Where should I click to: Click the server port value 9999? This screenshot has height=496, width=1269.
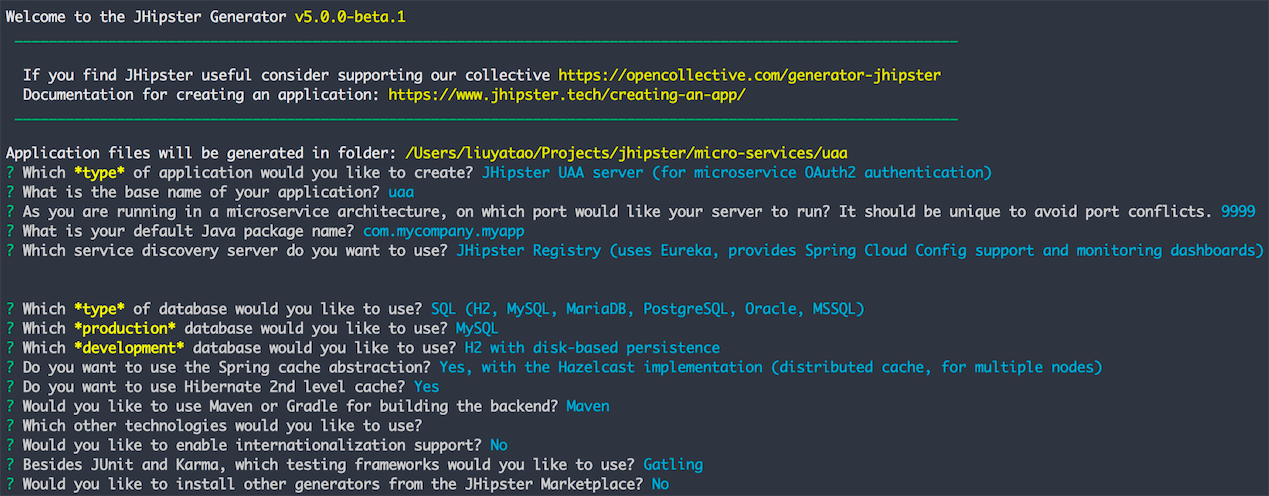[1239, 212]
